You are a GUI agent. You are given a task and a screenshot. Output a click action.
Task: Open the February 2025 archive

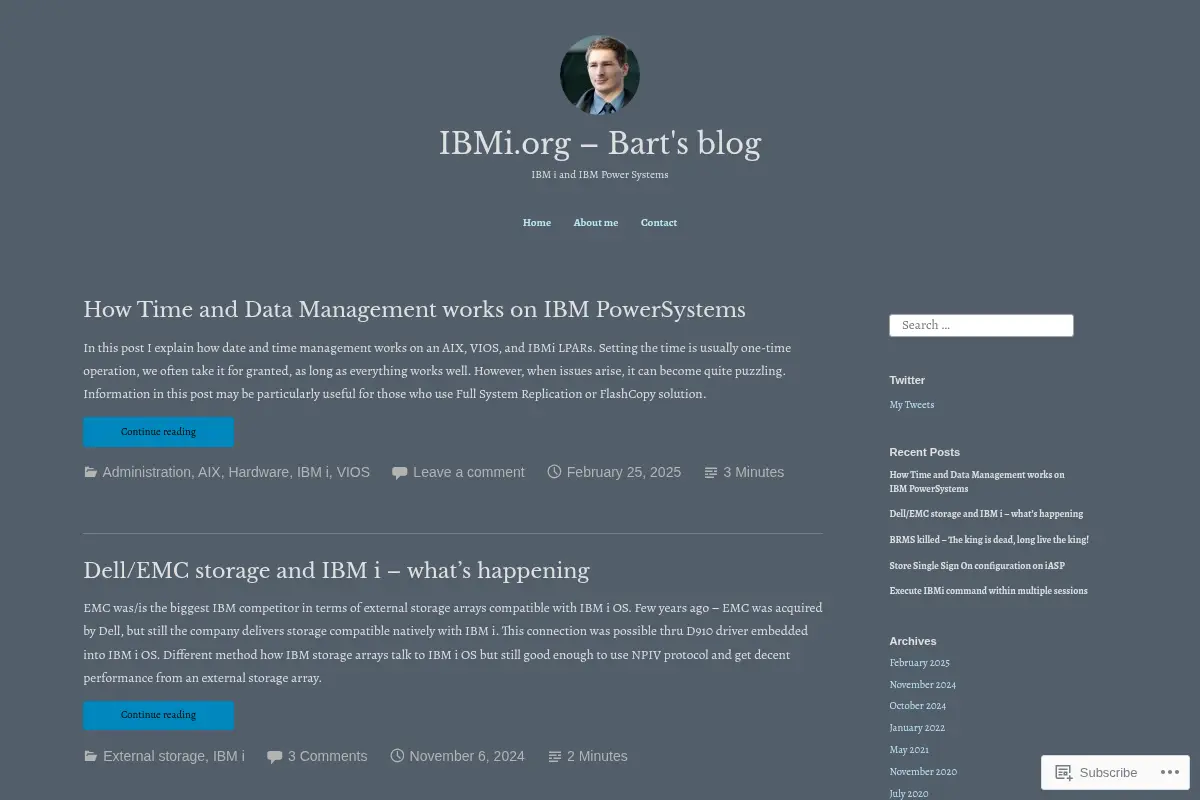pos(920,663)
